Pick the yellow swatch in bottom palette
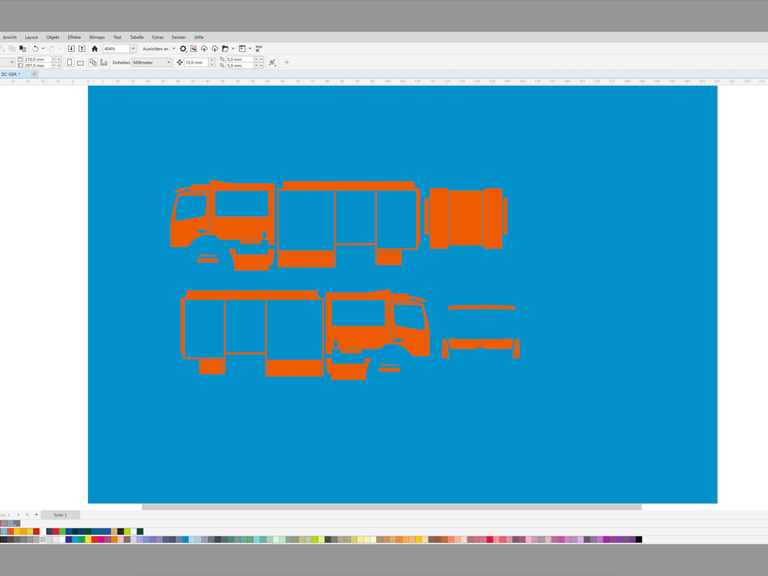Image resolution: width=768 pixels, height=576 pixels. tap(88, 540)
